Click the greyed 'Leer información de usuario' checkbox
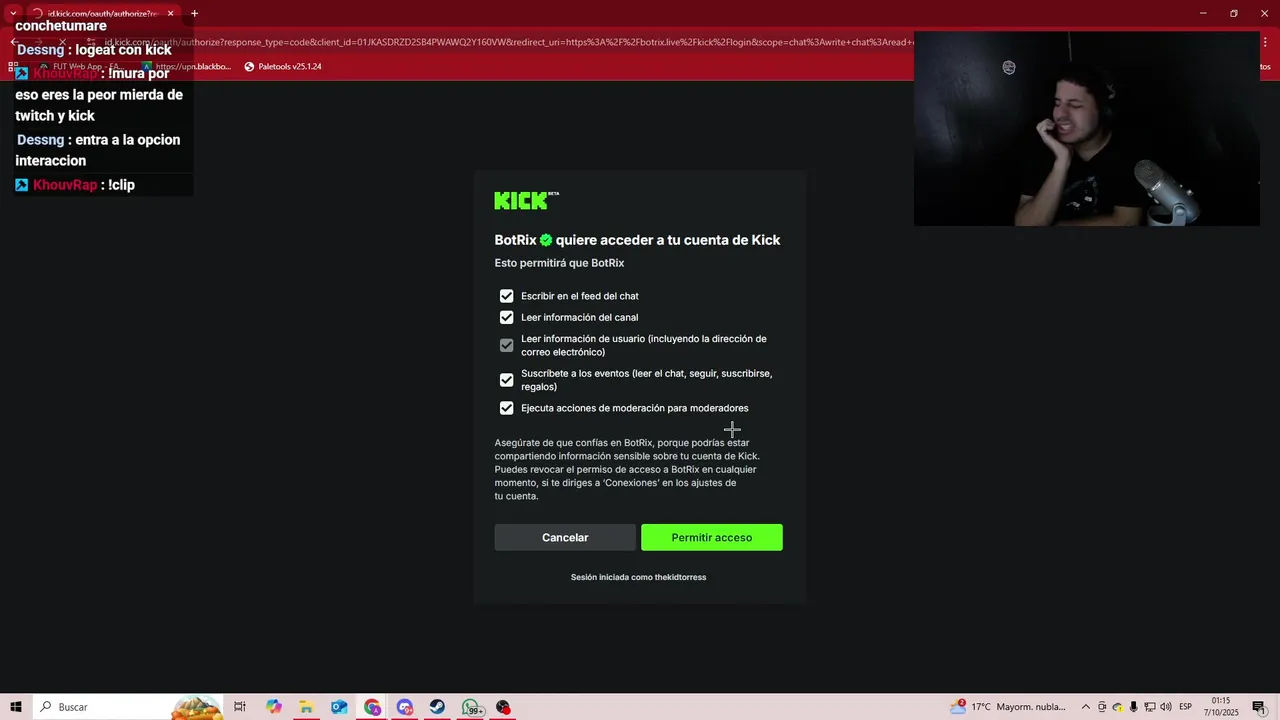 click(506, 345)
